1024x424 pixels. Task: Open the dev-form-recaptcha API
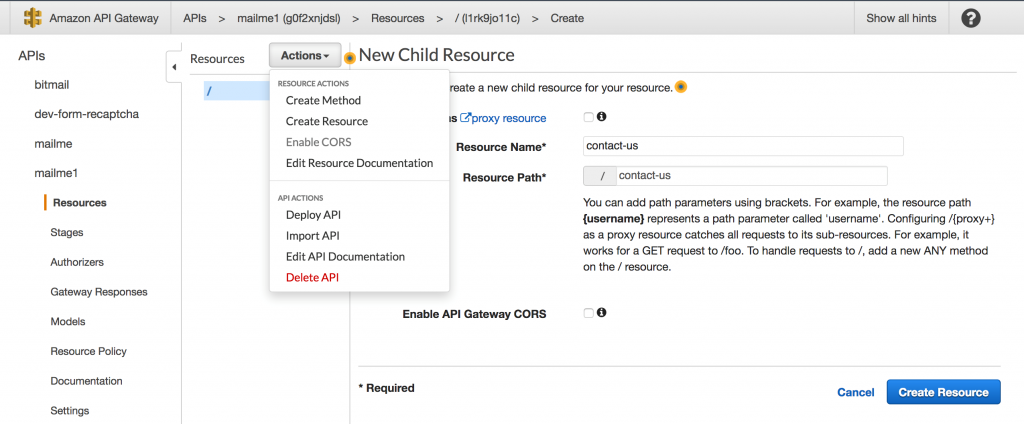(86, 114)
